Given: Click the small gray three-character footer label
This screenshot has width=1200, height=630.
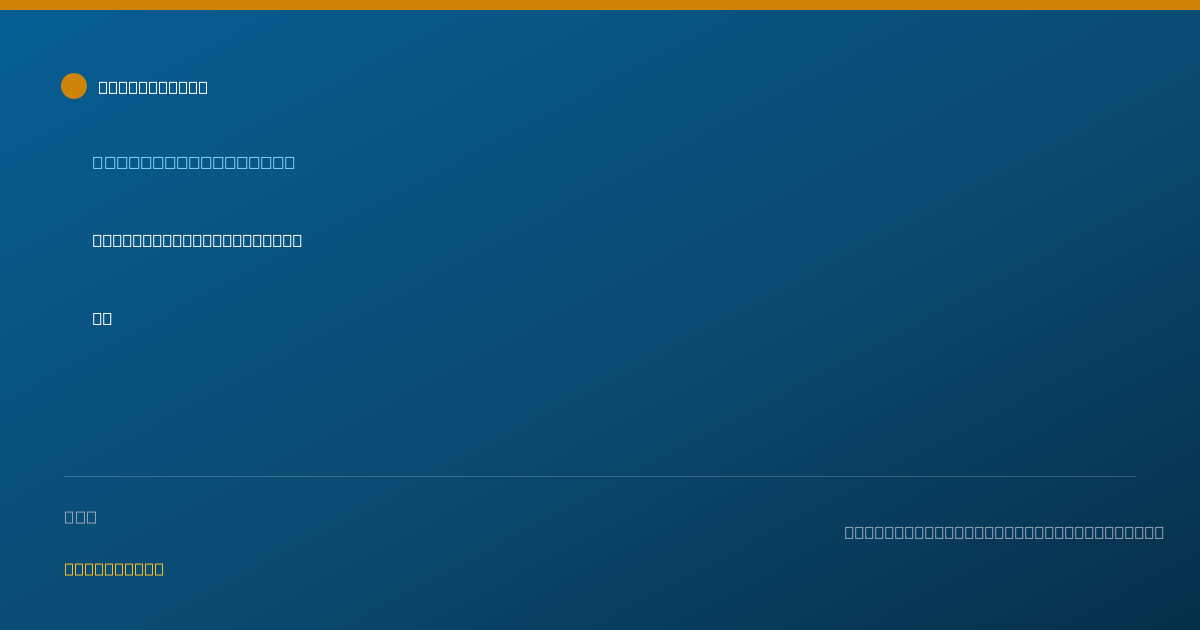Looking at the screenshot, I should pyautogui.click(x=81, y=517).
